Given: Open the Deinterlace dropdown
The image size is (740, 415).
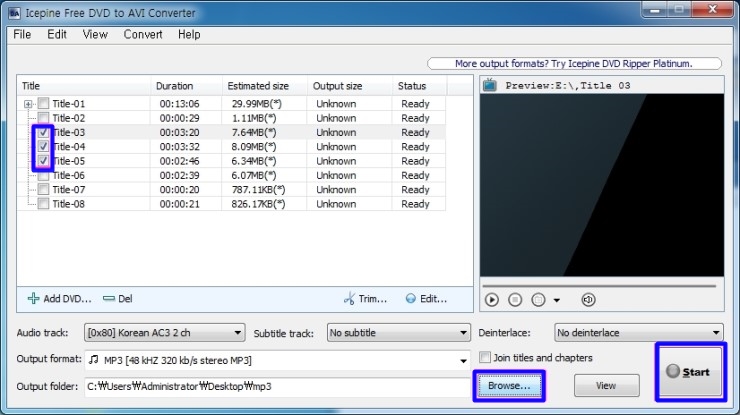Looking at the screenshot, I should coord(639,332).
